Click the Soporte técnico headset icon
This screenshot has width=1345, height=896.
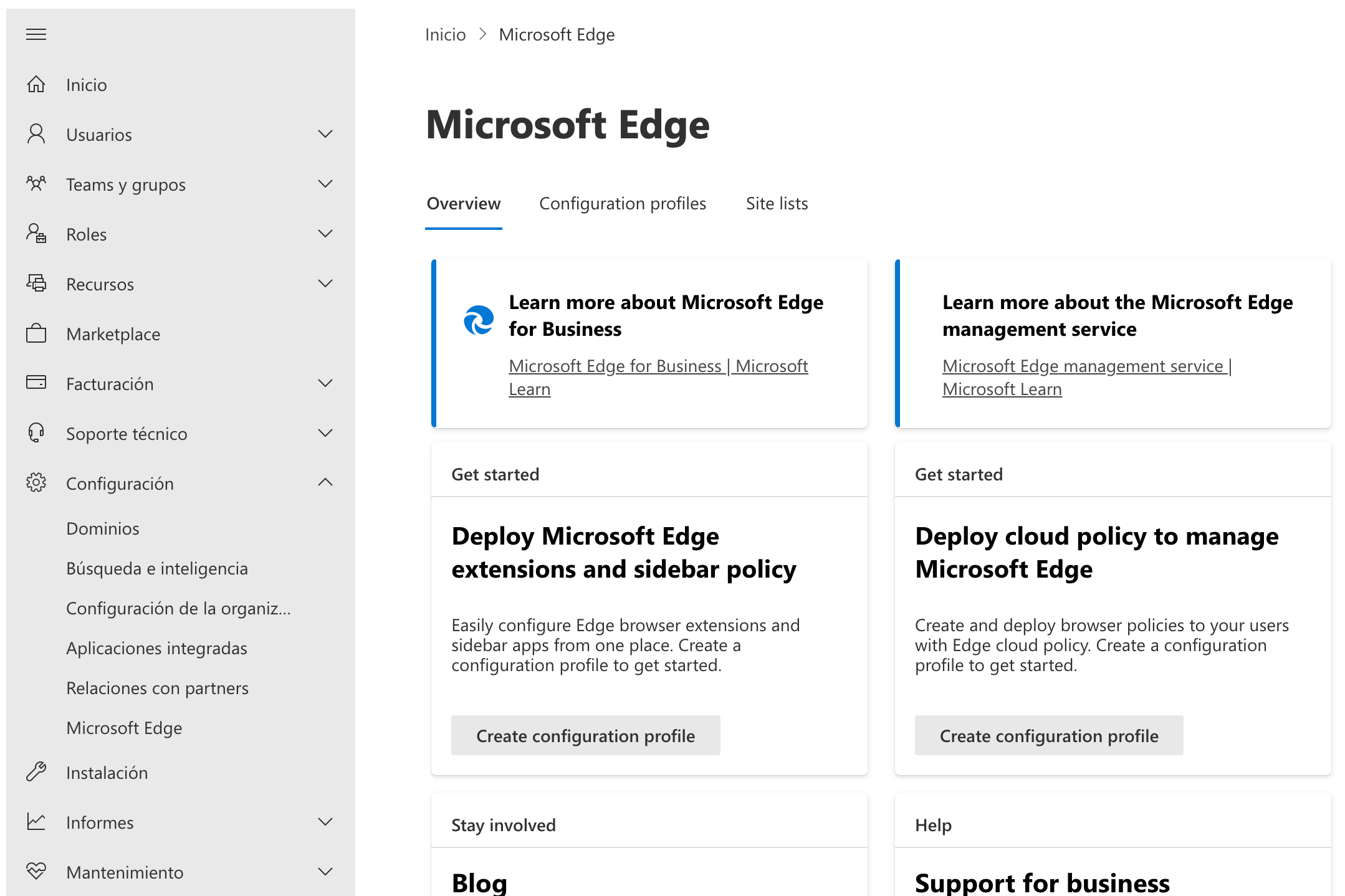(36, 433)
